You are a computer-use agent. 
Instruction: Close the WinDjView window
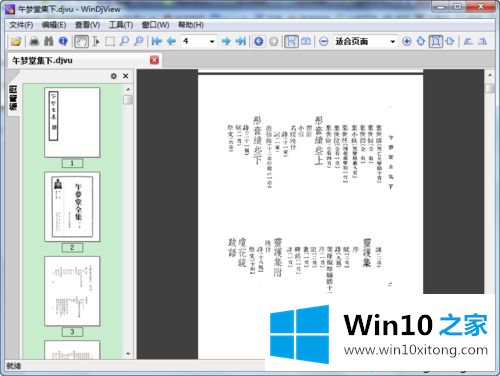click(480, 6)
